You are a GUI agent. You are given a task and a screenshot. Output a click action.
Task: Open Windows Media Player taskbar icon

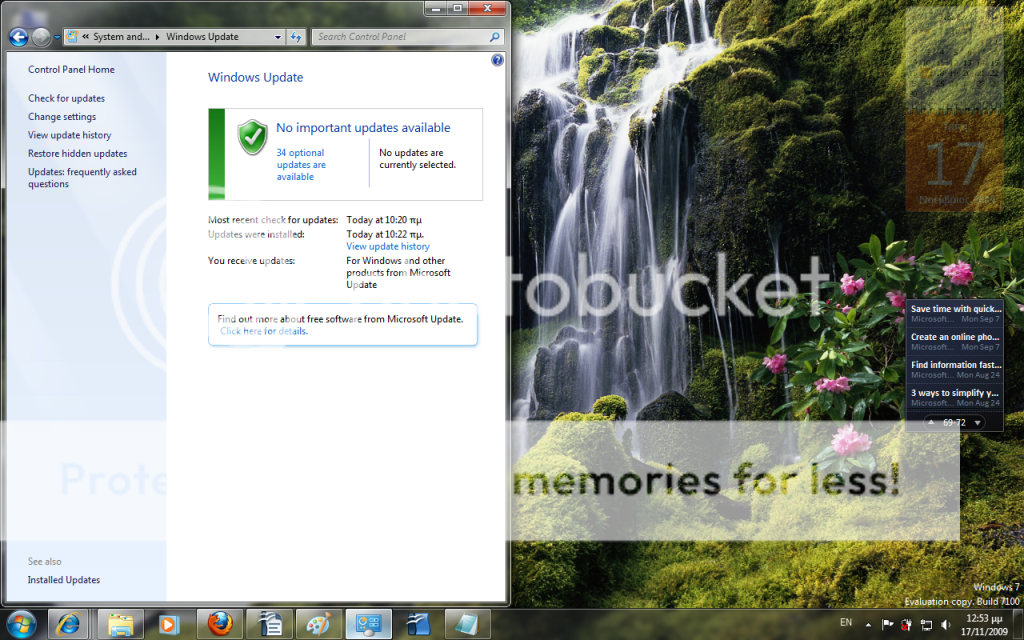pos(169,624)
